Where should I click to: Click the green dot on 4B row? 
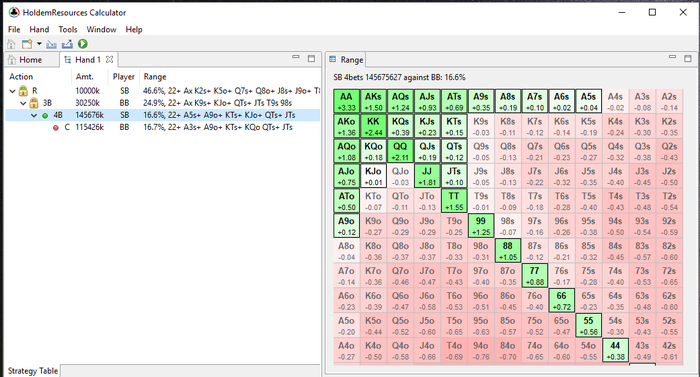[x=45, y=116]
